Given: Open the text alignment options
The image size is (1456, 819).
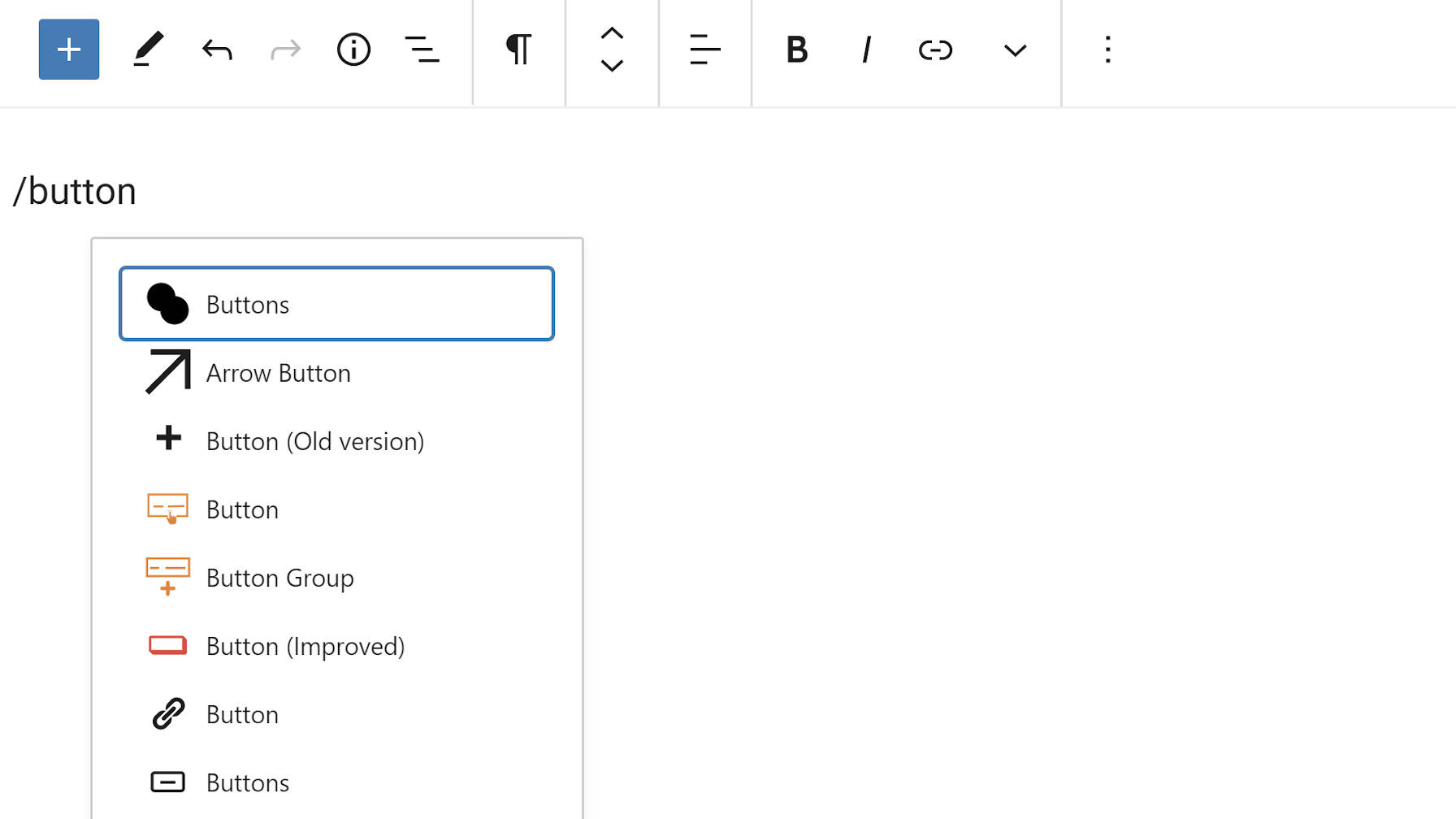Looking at the screenshot, I should click(x=704, y=50).
